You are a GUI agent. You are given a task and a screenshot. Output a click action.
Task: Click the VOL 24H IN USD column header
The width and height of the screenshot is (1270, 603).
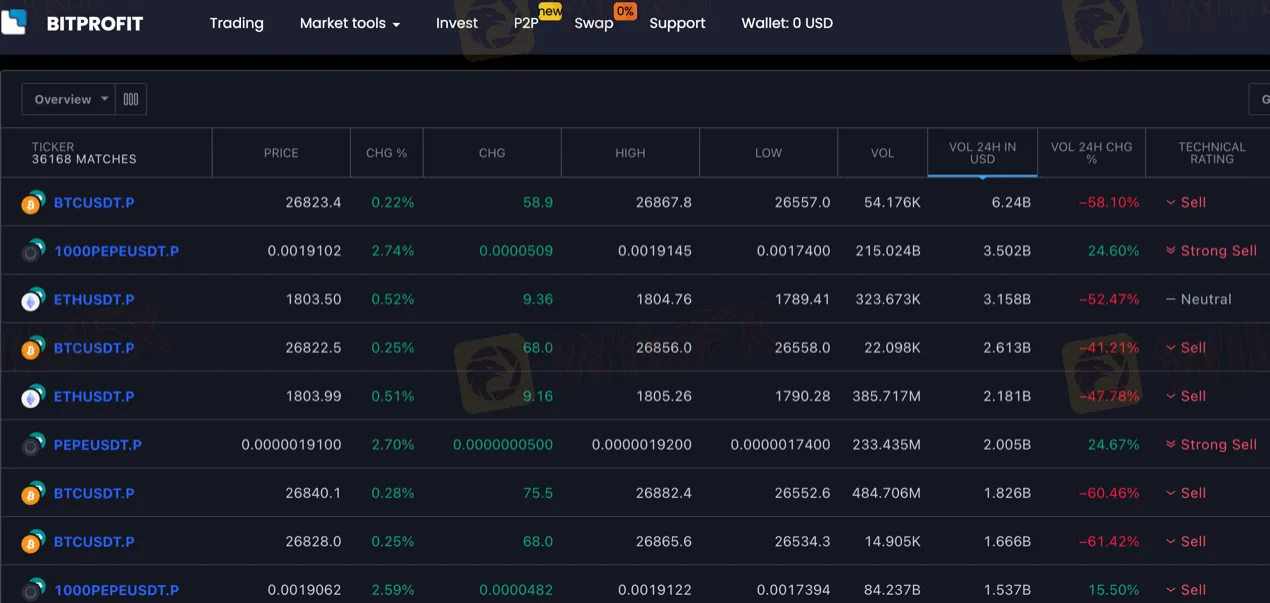coord(982,152)
